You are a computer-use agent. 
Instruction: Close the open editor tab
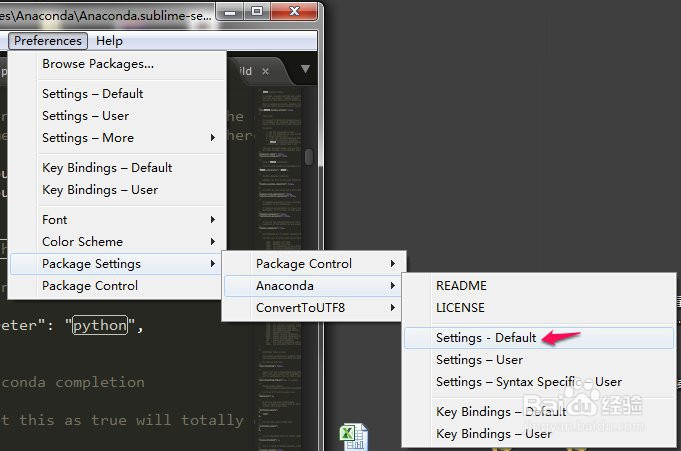point(265,71)
